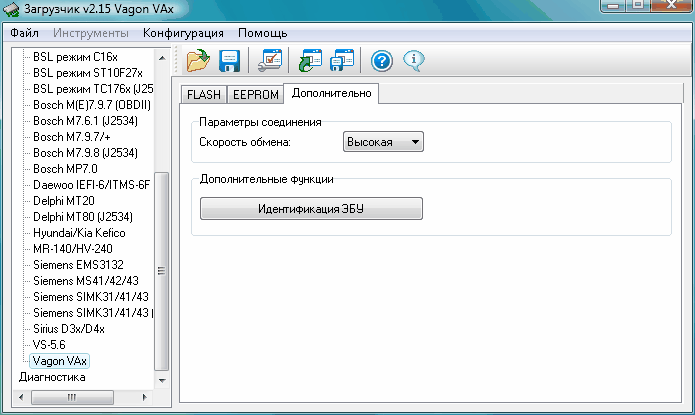Click the tree vertical scrollbar thumb
Image resolution: width=695 pixels, height=415 pixels.
161,271
